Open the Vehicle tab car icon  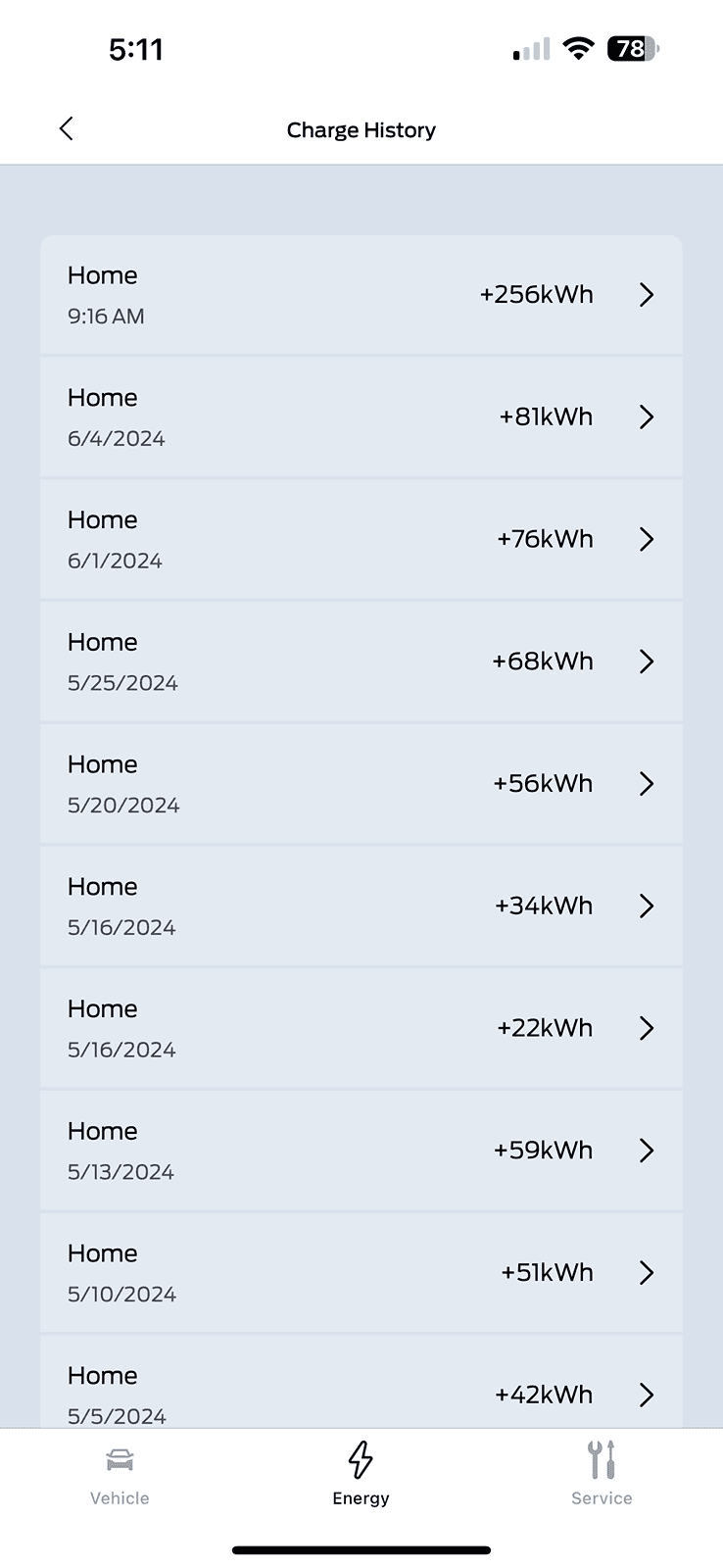coord(120,1460)
